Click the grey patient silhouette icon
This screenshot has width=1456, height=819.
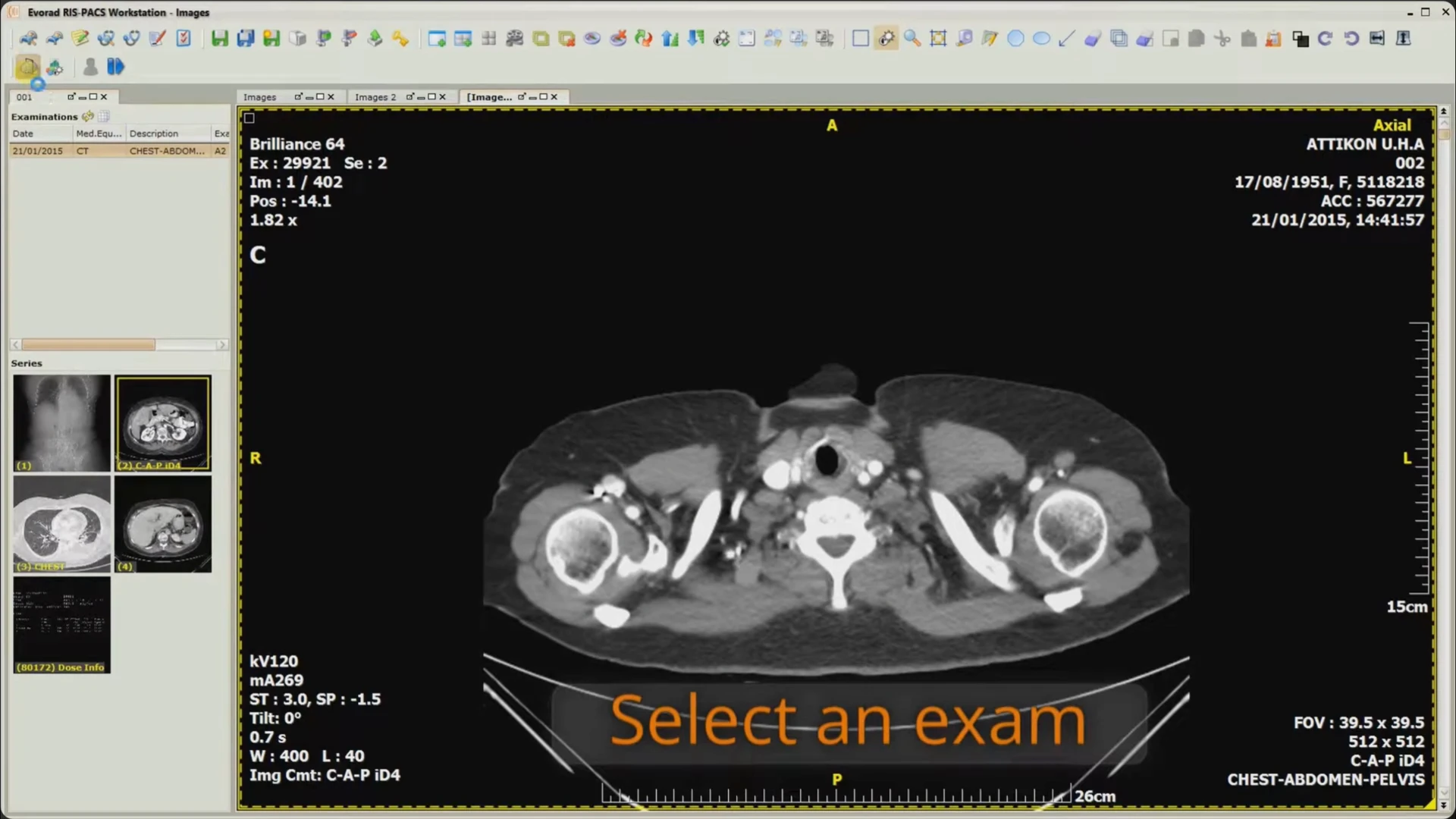[90, 67]
